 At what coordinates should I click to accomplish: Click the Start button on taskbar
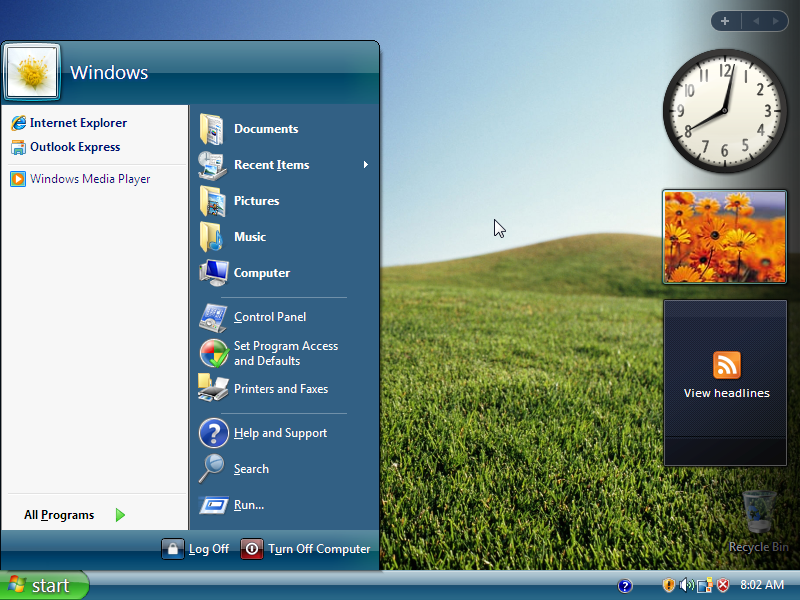click(x=44, y=585)
